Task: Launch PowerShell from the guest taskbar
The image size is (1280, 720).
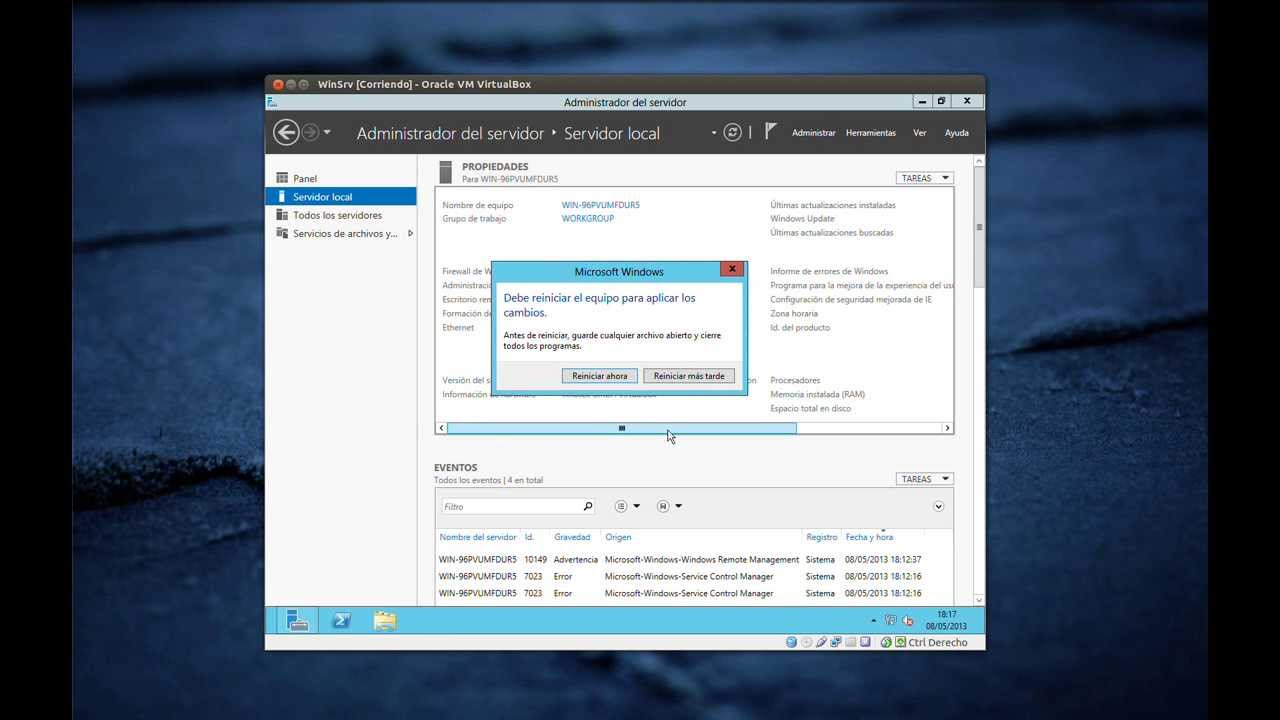Action: [x=341, y=621]
